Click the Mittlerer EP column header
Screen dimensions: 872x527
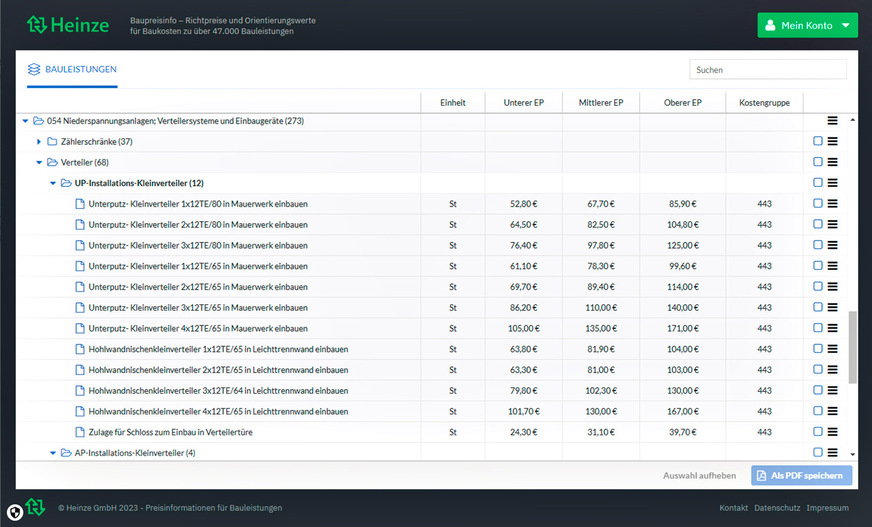click(600, 103)
